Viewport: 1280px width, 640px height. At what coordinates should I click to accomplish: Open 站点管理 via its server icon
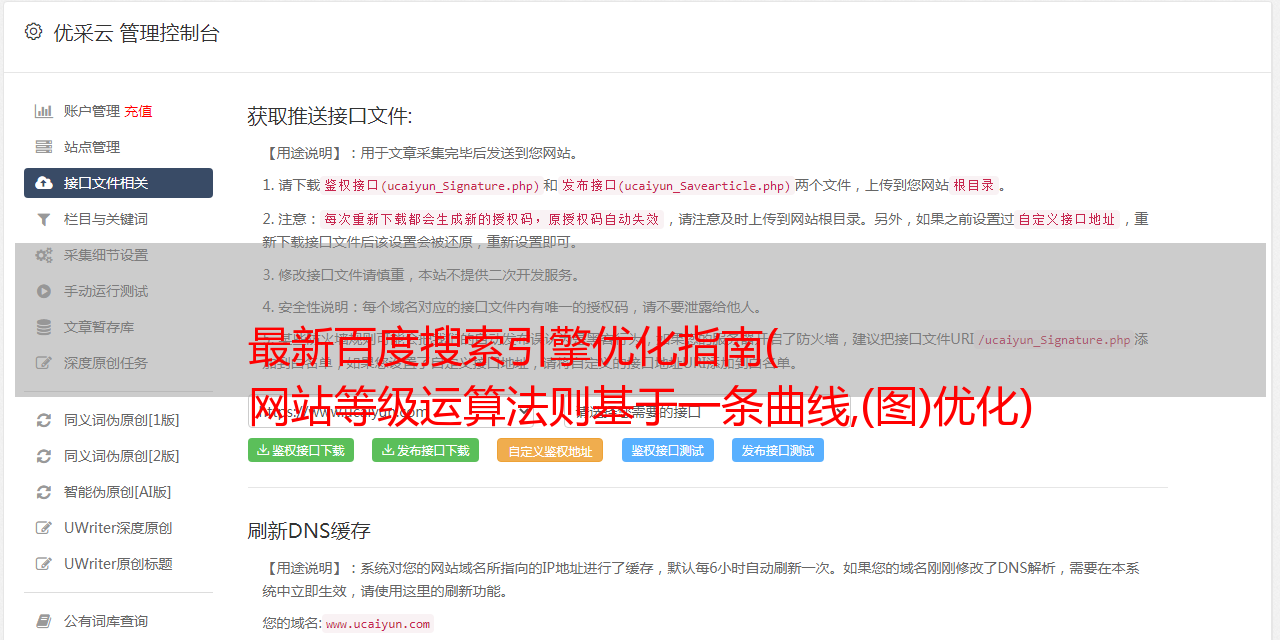click(x=44, y=147)
